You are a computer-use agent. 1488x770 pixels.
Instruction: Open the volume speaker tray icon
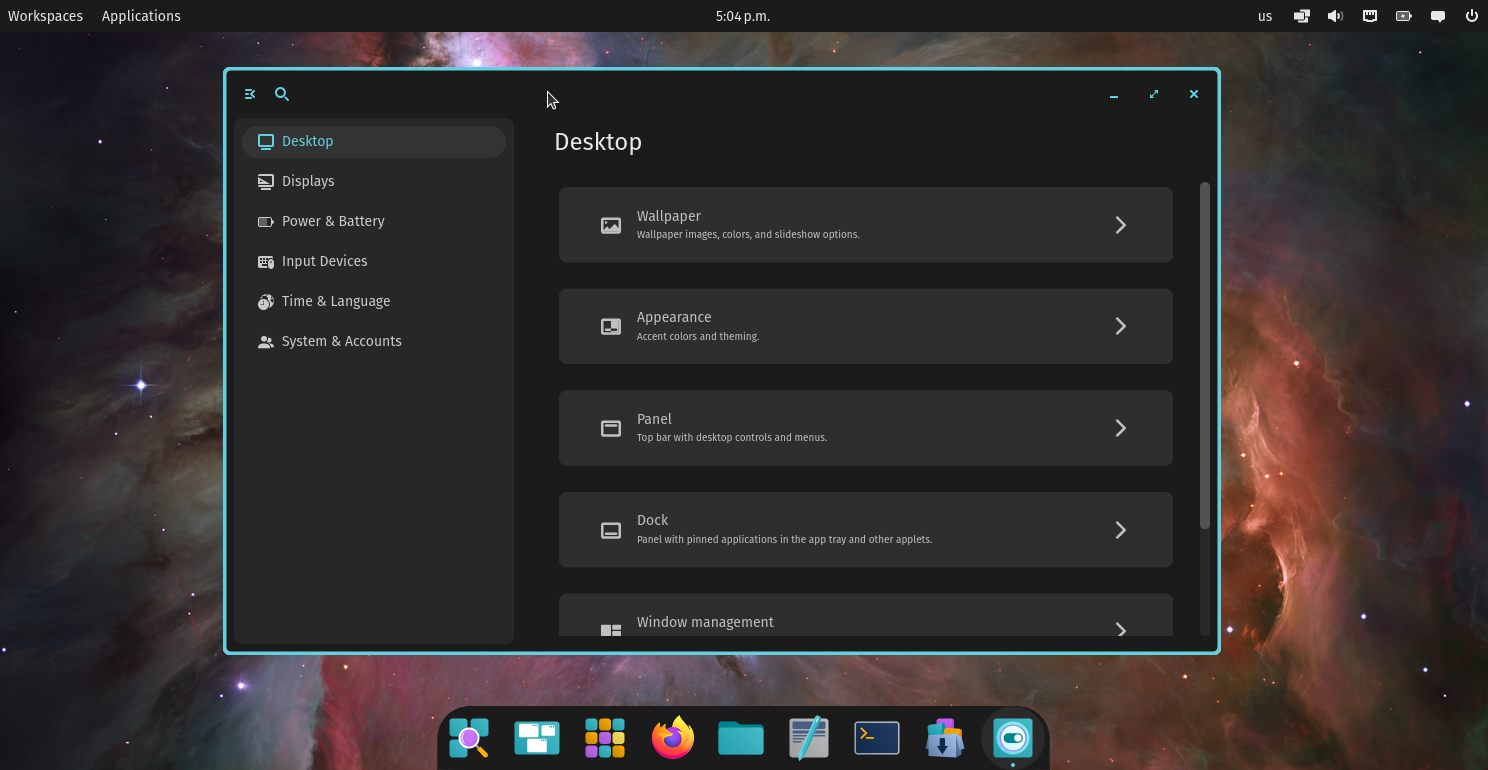pyautogui.click(x=1335, y=16)
